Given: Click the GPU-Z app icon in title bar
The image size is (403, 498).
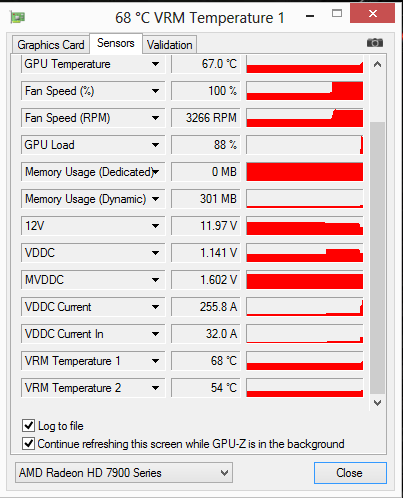Looking at the screenshot, I should [18, 17].
